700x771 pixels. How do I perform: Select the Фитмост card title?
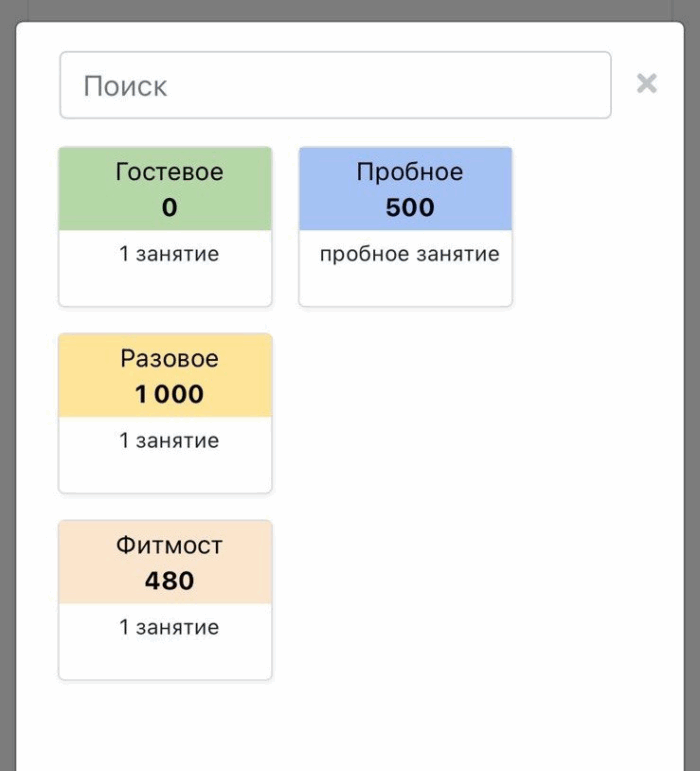[169, 546]
